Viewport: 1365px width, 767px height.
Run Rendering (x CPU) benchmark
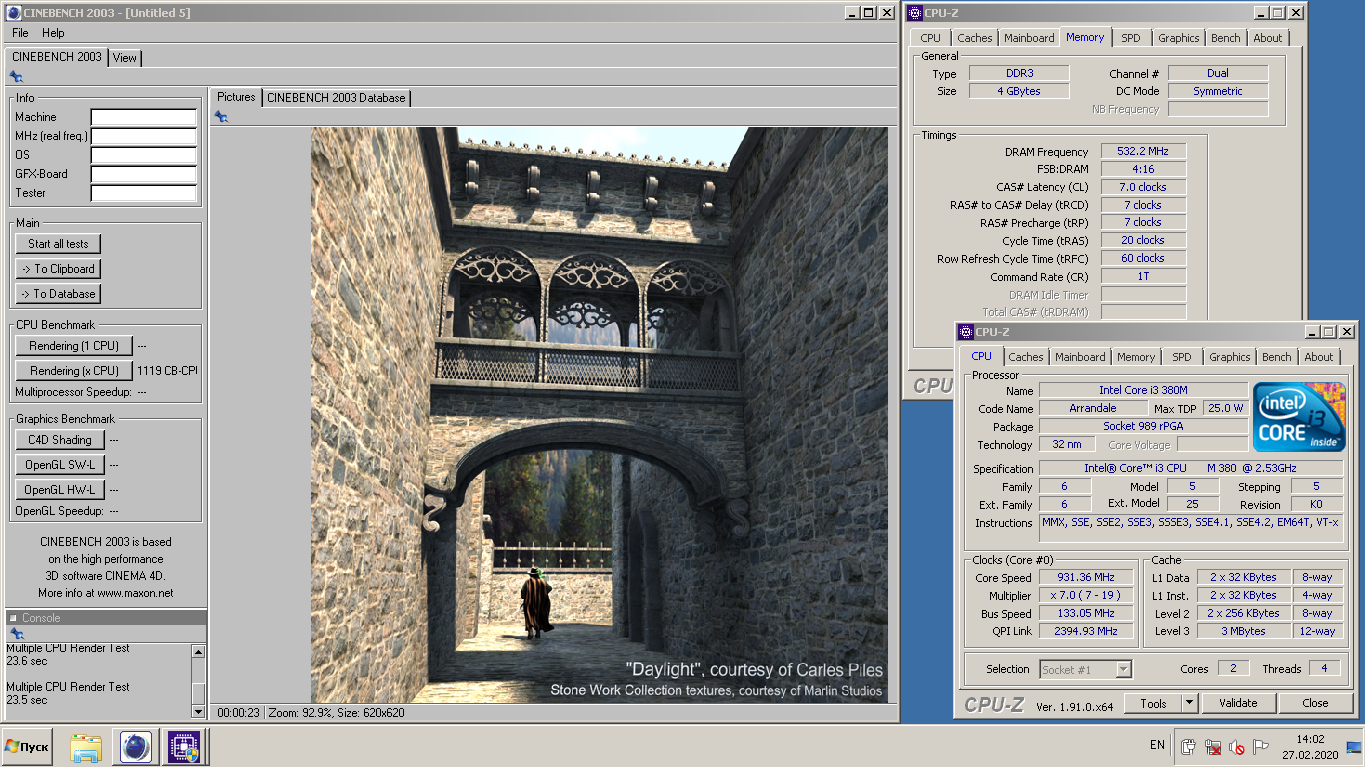click(74, 371)
